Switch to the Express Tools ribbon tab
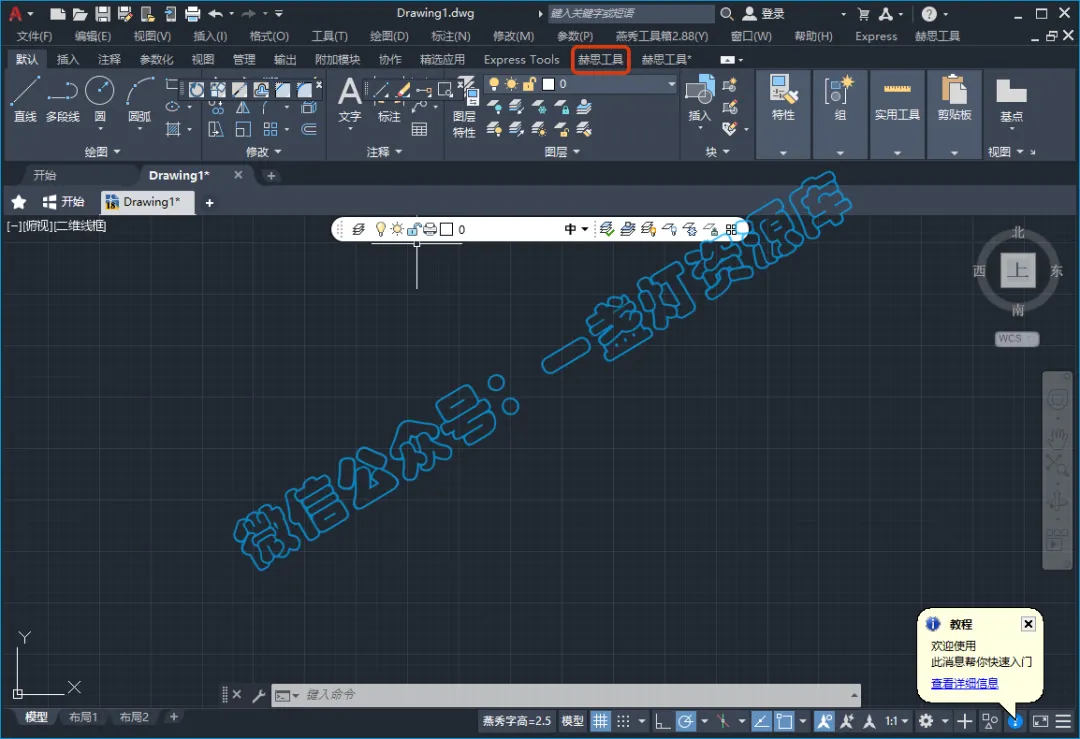The height and width of the screenshot is (739, 1080). click(521, 59)
